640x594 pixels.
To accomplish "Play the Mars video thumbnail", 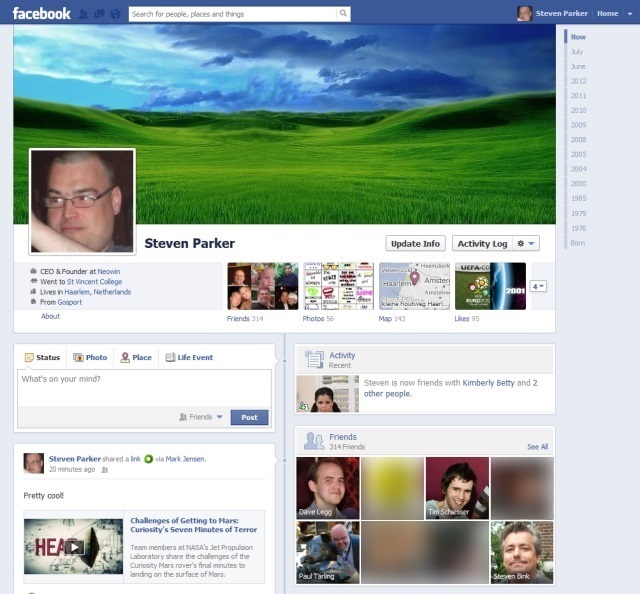I will [73, 546].
